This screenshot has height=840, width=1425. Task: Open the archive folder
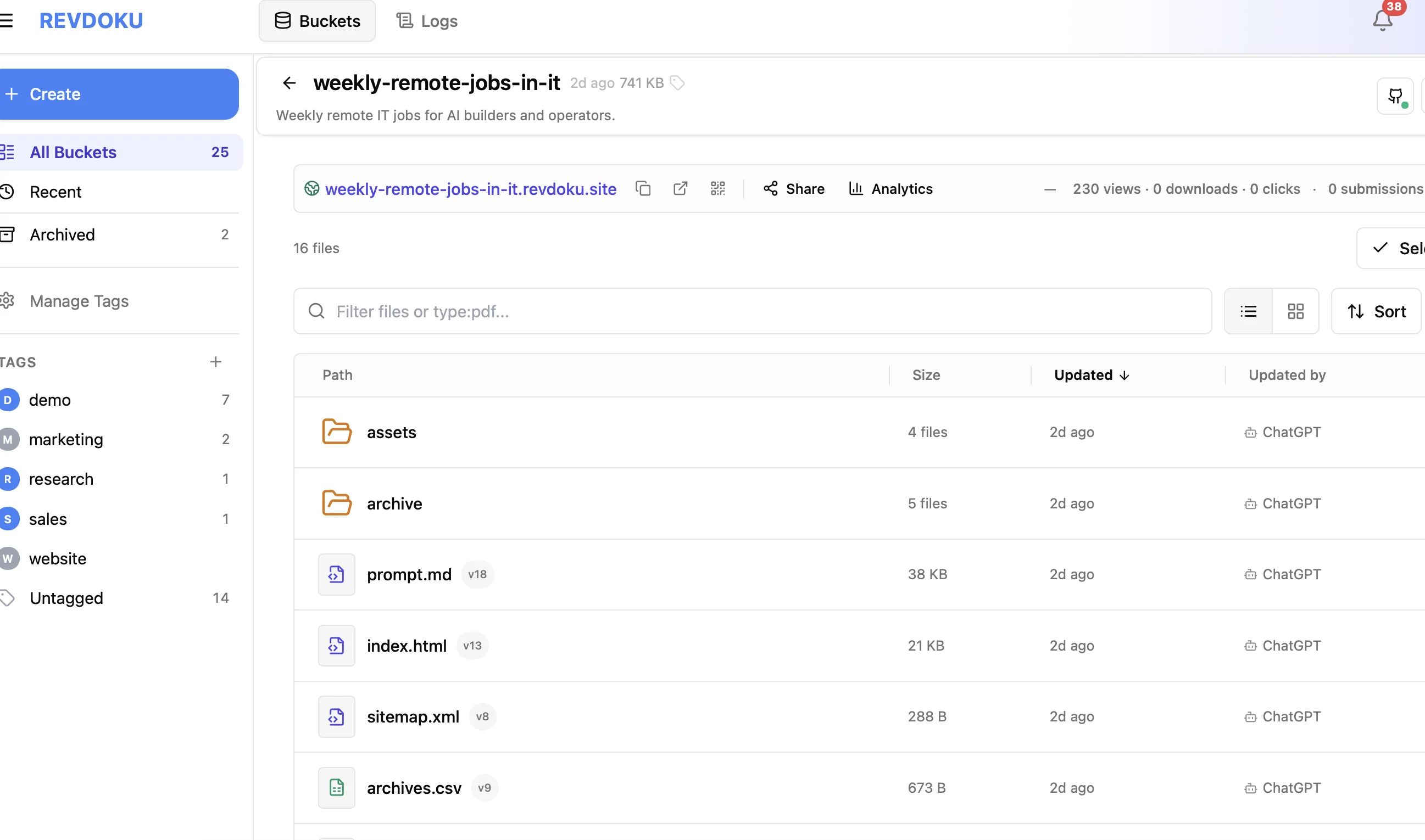(394, 504)
